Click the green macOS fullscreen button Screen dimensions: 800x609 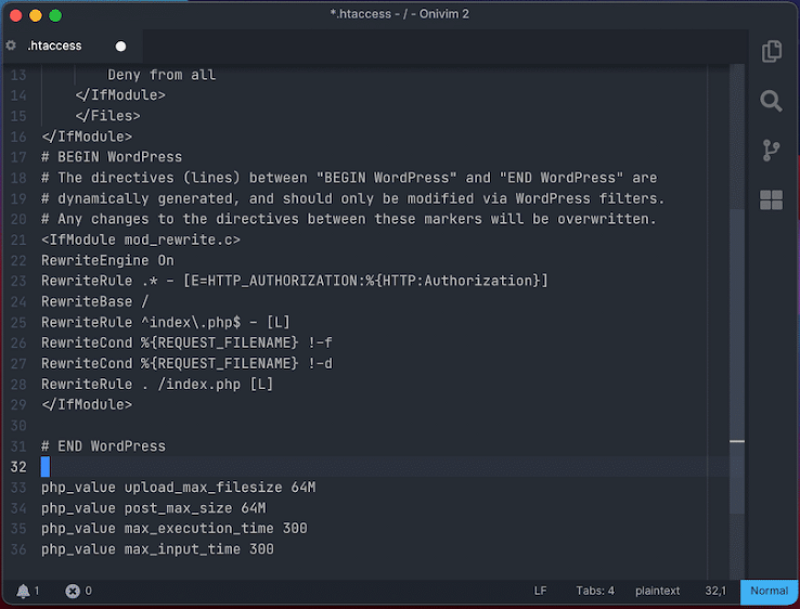point(55,15)
